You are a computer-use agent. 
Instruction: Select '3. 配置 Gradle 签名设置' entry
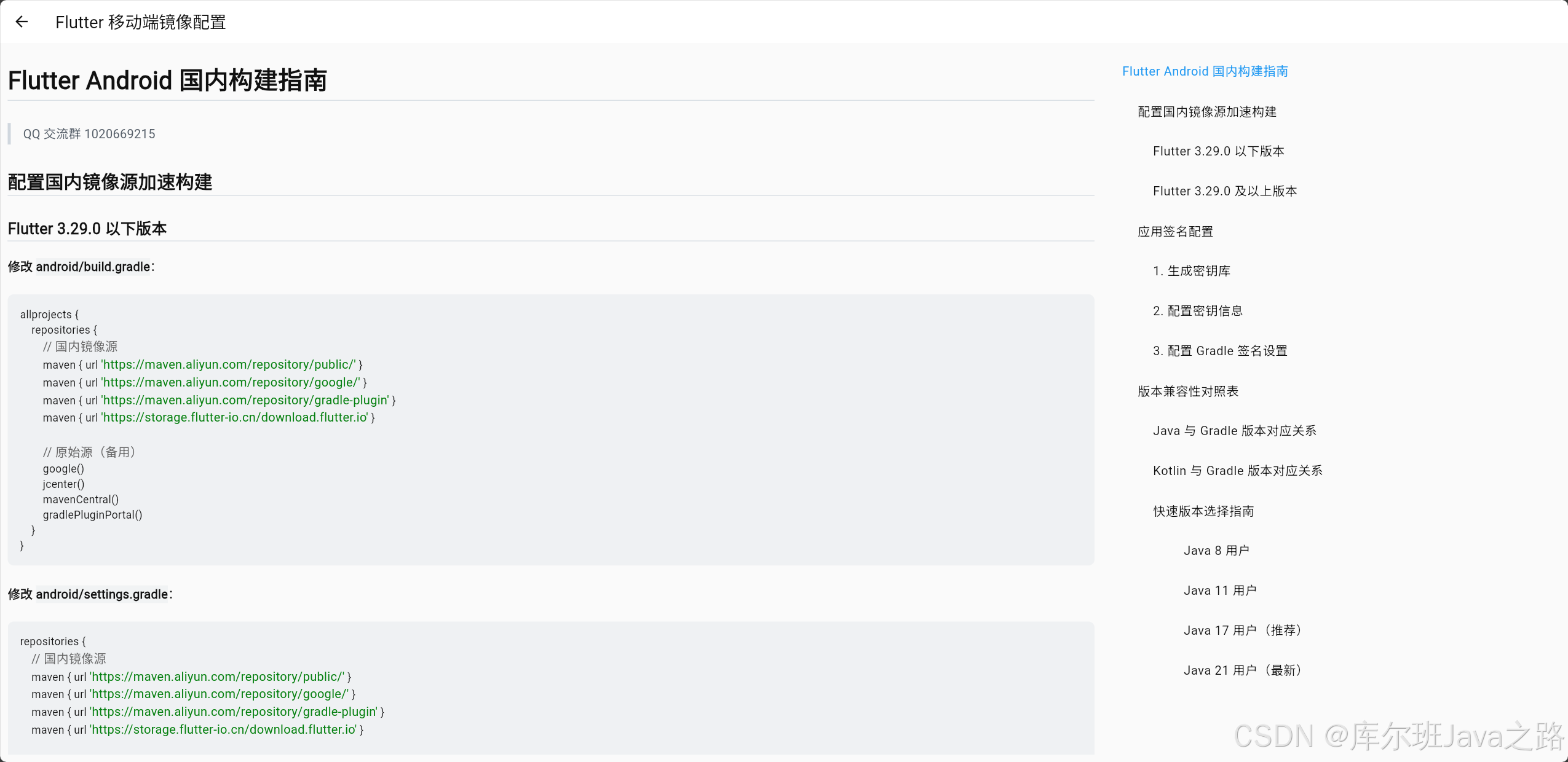[1219, 351]
